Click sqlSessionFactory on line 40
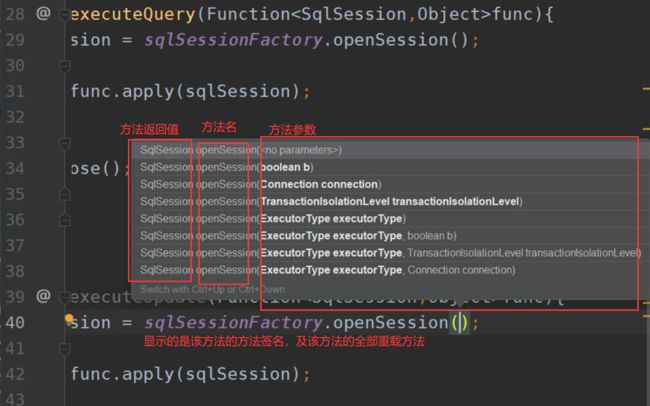 click(x=231, y=322)
